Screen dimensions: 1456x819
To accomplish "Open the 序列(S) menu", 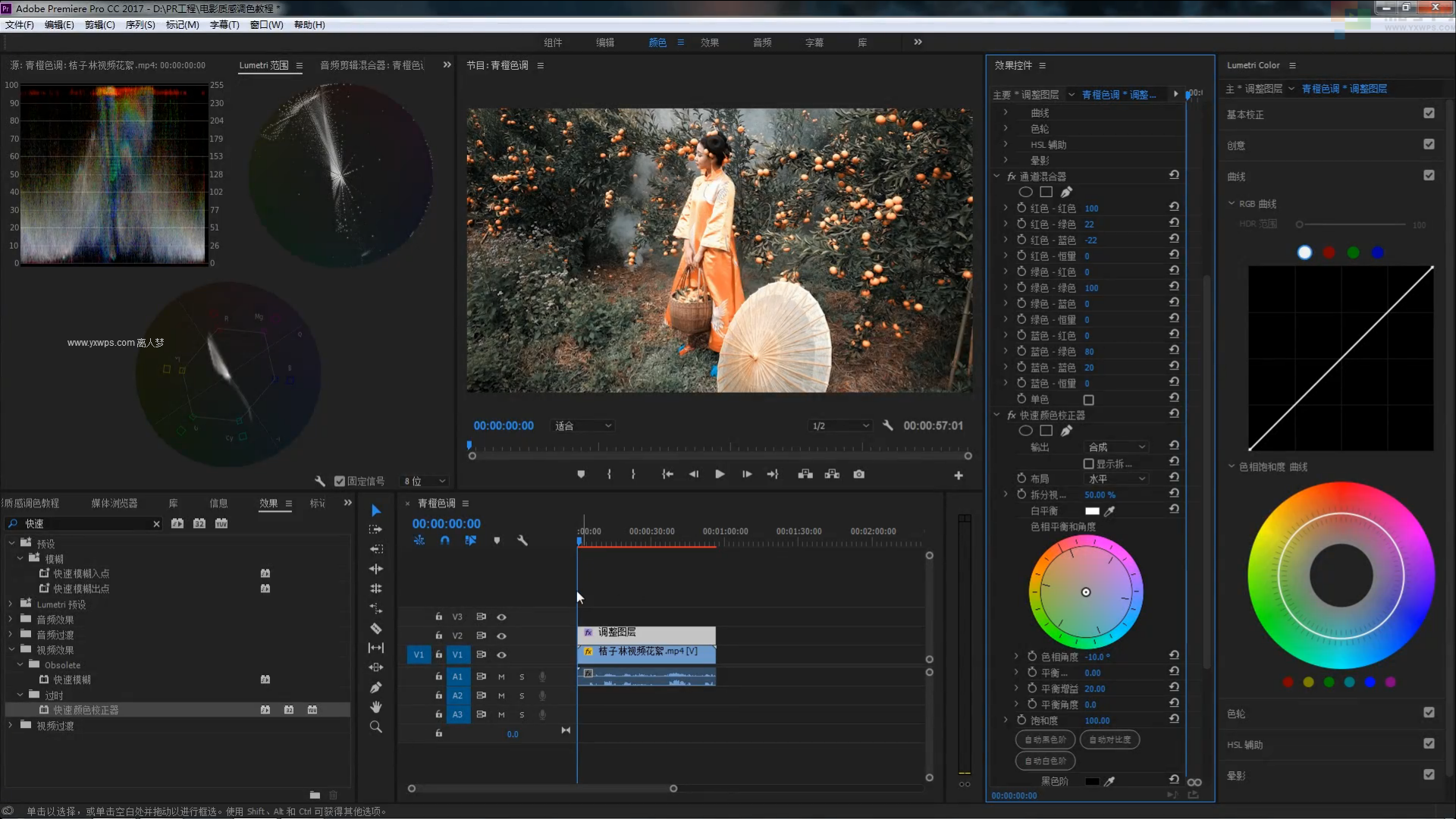I will [x=140, y=25].
